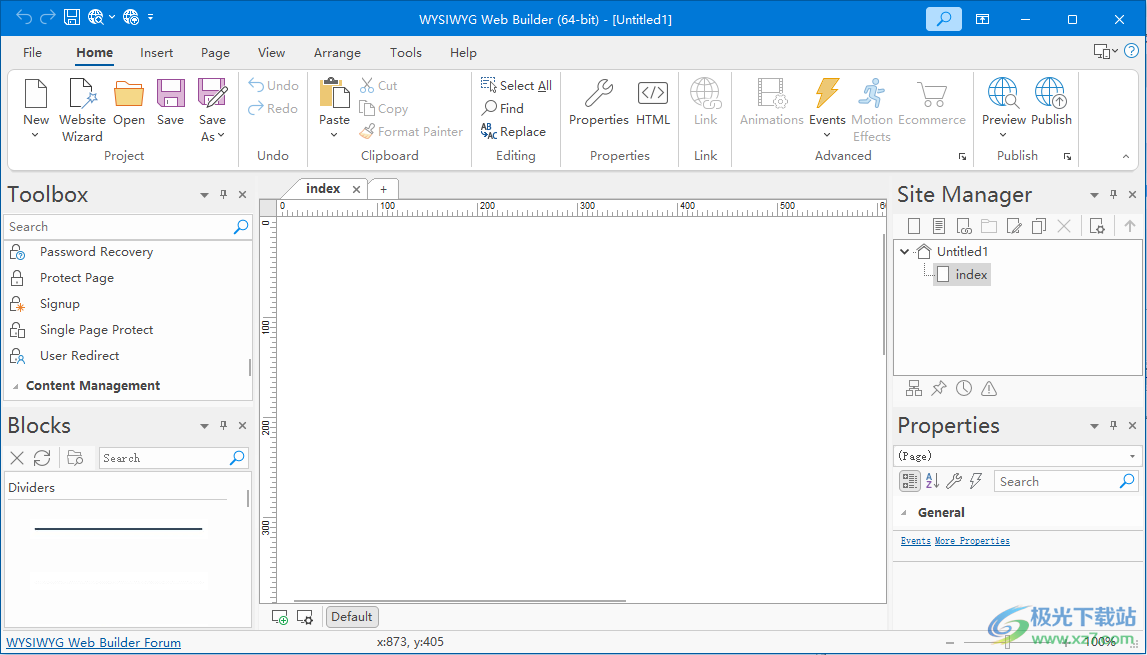Open the Tools menu
This screenshot has height=655, width=1147.
[x=405, y=52]
